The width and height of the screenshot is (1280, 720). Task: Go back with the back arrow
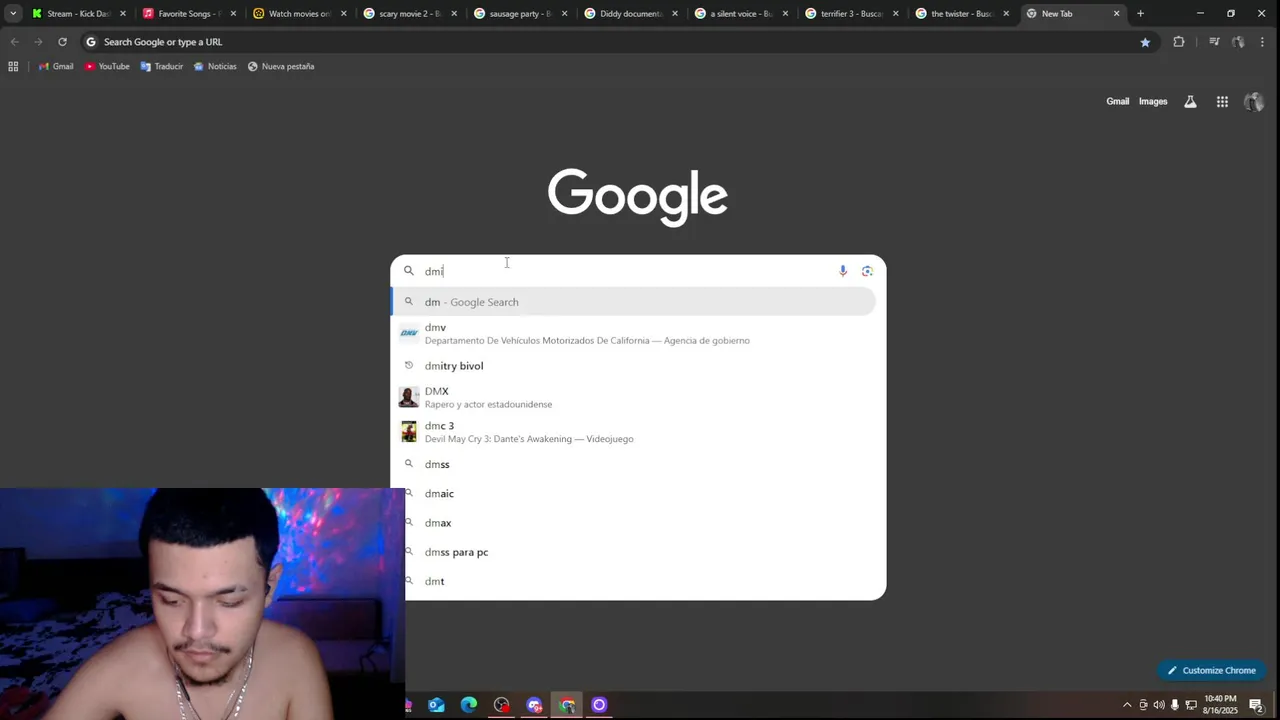click(x=14, y=42)
